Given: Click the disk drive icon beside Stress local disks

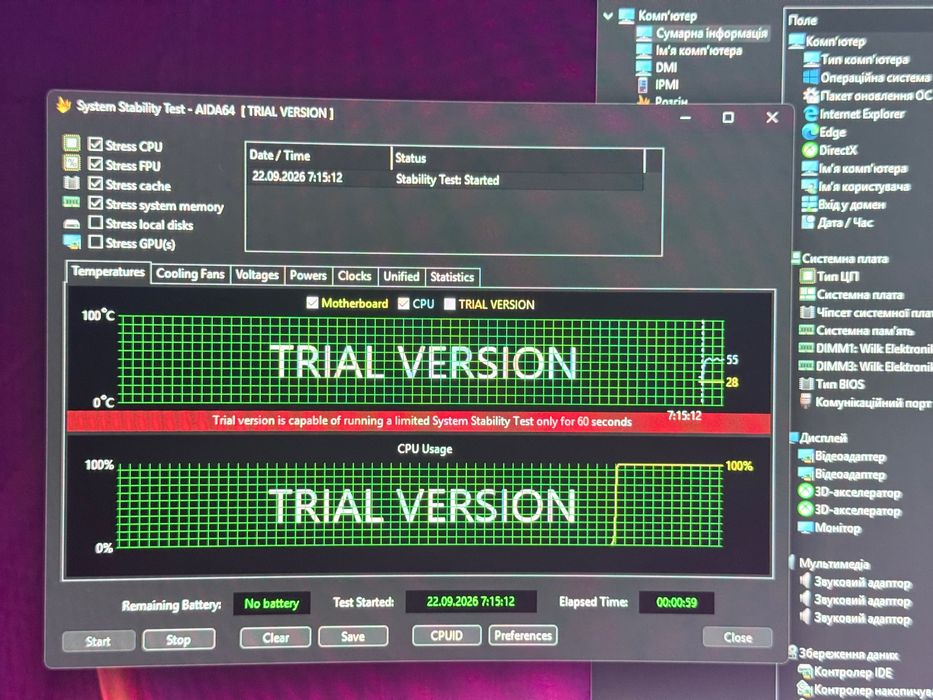Looking at the screenshot, I should (x=71, y=224).
